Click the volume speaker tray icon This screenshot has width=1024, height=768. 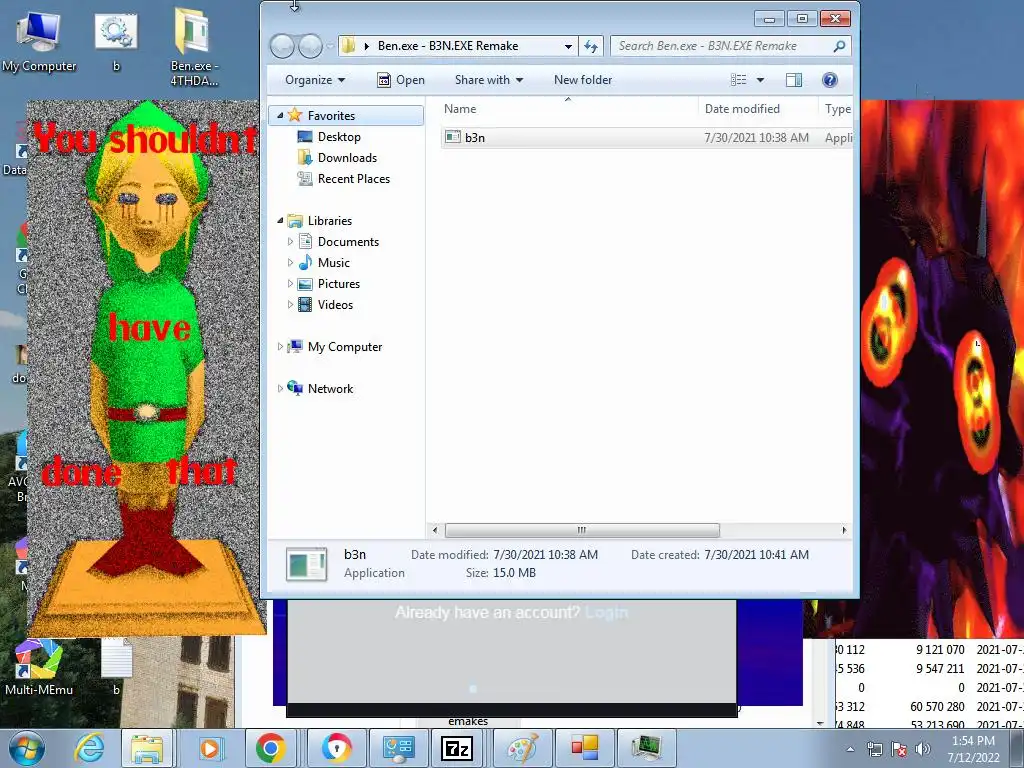pos(922,749)
